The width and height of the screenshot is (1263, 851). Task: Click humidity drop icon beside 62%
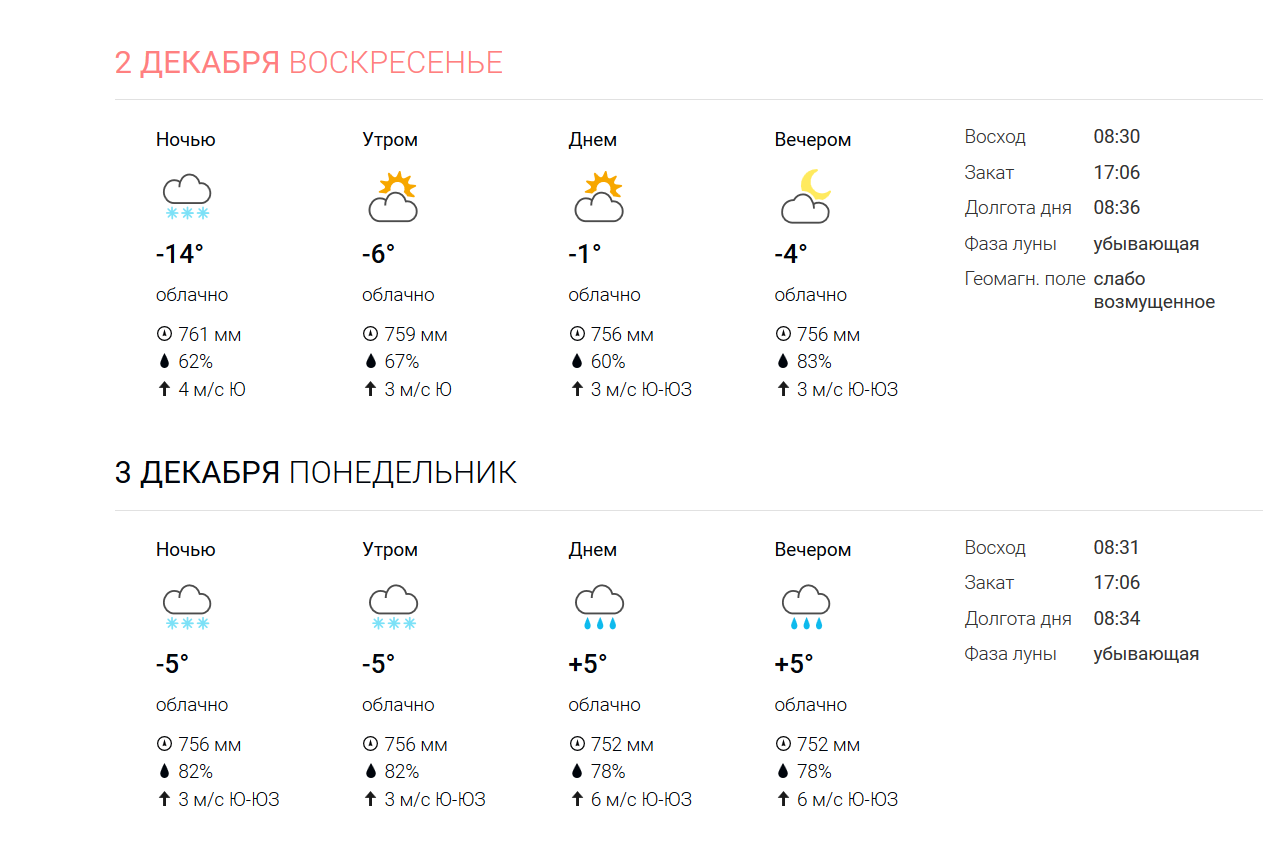[164, 362]
